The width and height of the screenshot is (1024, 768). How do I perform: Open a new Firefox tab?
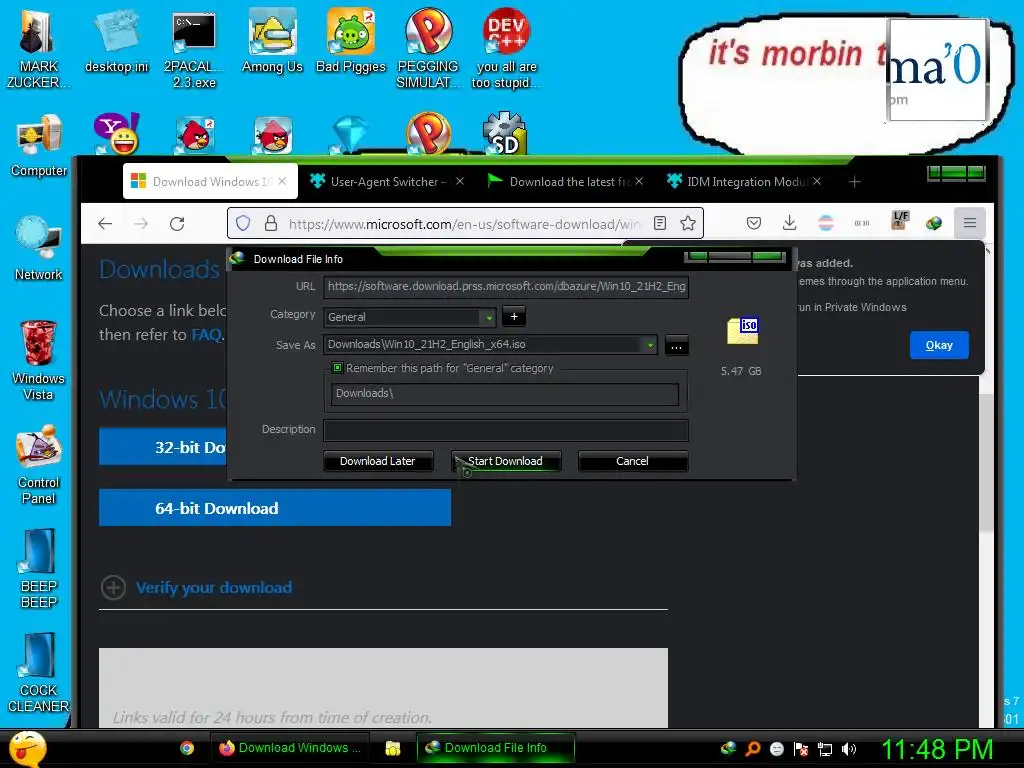854,182
